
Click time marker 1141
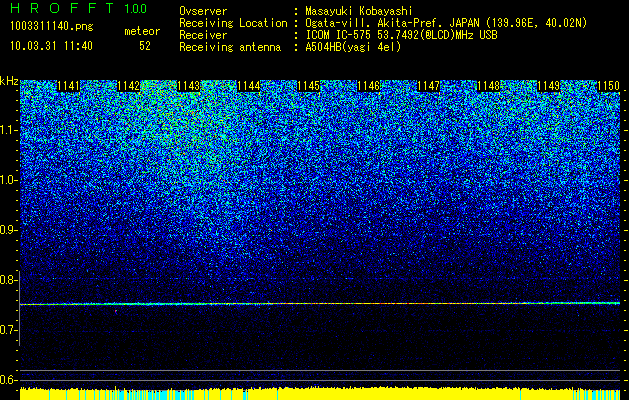click(x=69, y=86)
